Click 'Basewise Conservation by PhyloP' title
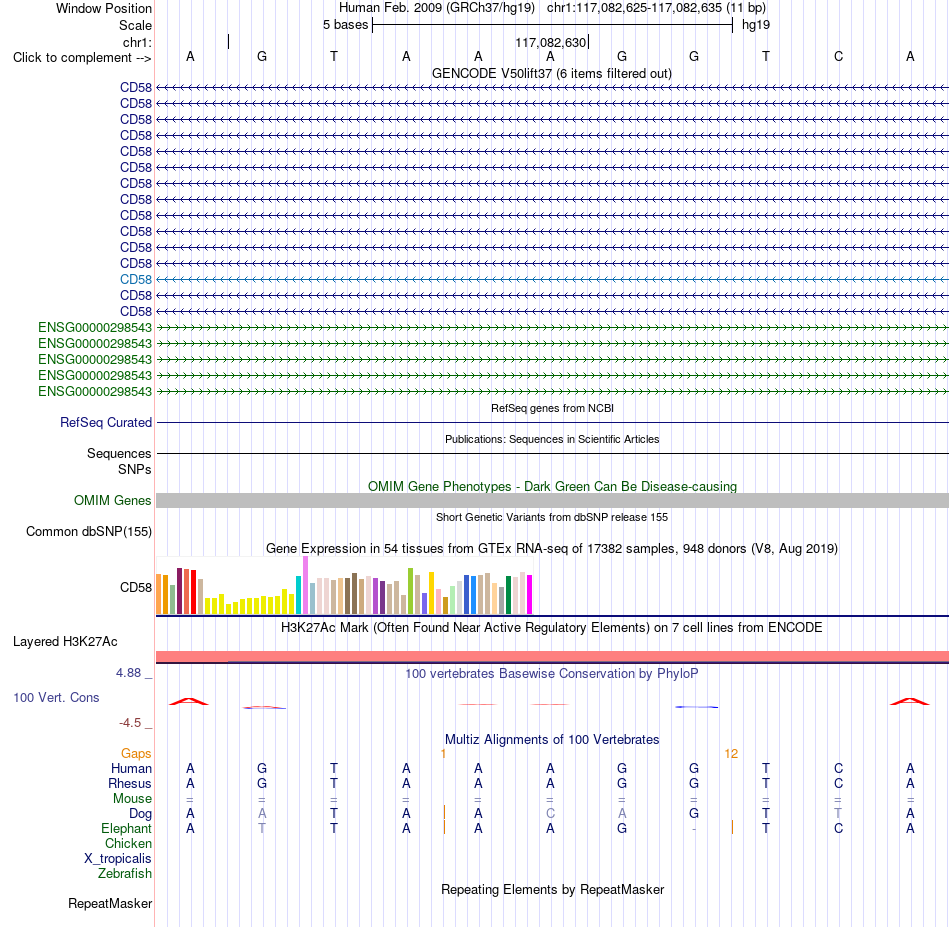This screenshot has width=950, height=927. [551, 674]
